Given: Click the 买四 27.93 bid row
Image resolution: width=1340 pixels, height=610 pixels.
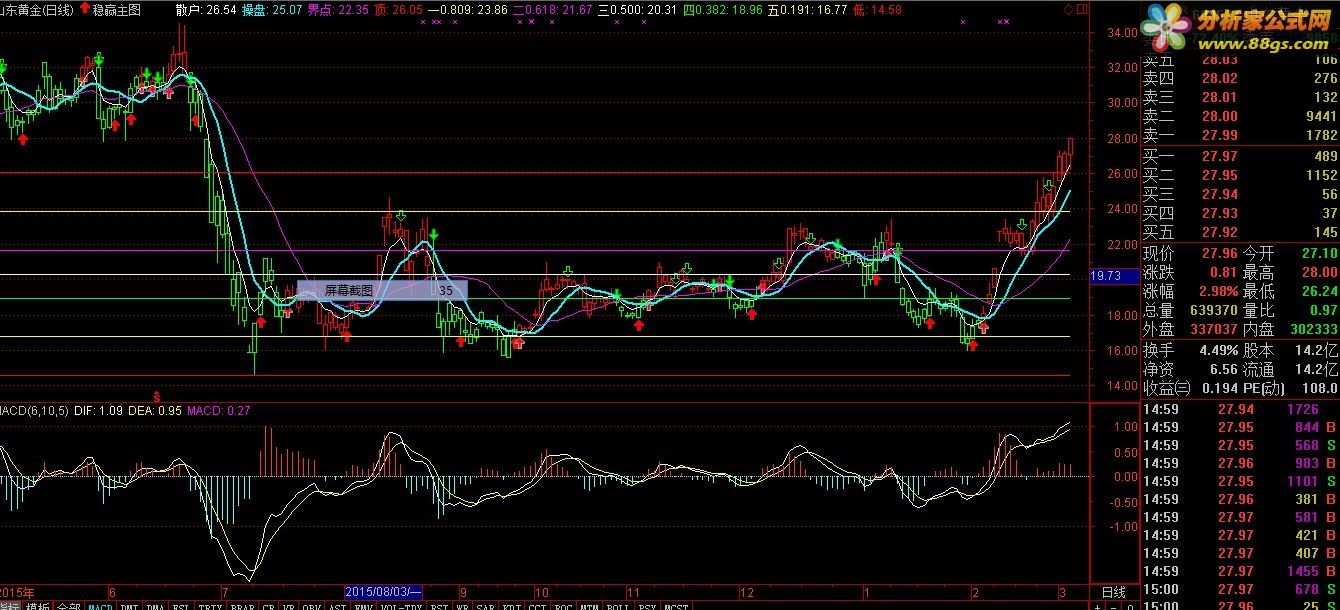Looking at the screenshot, I should [x=1240, y=213].
